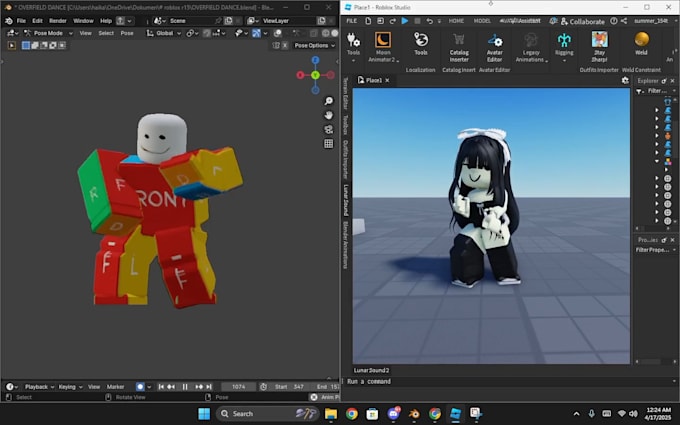Viewport: 680px width, 425px height.
Task: Toggle the Blender select box mode icon
Action: pos(26,45)
